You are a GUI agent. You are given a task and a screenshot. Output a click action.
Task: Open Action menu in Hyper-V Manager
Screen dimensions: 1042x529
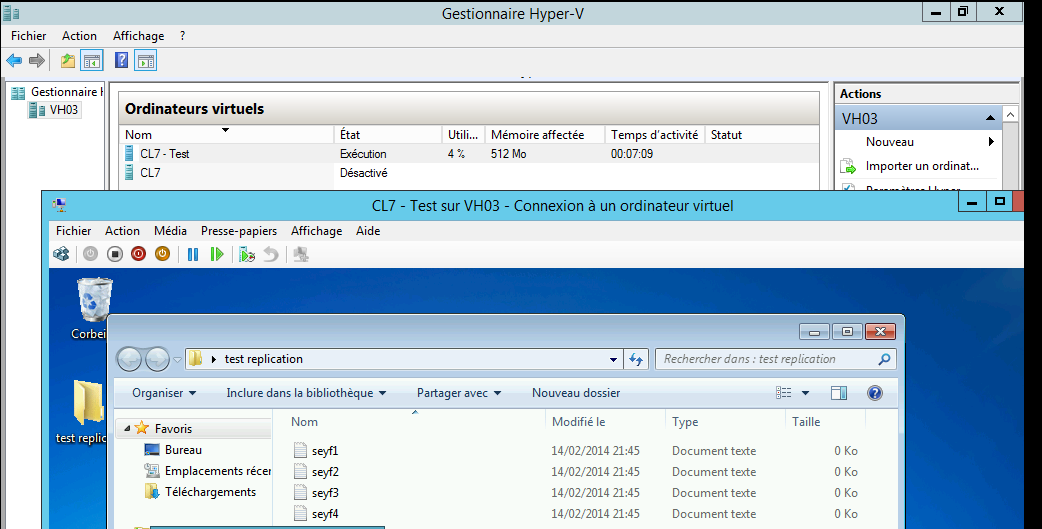[79, 36]
